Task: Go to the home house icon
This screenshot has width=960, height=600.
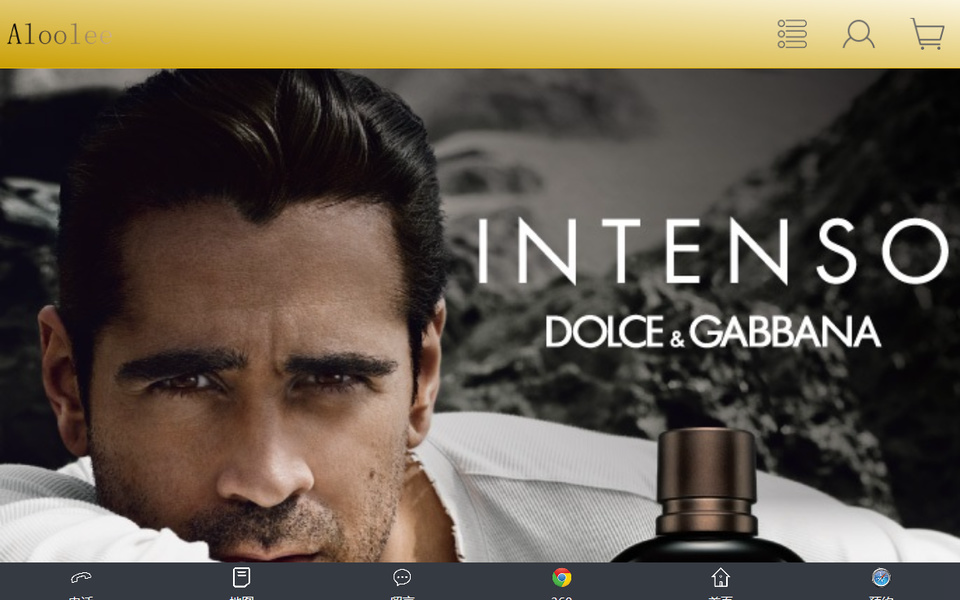Action: pyautogui.click(x=720, y=577)
